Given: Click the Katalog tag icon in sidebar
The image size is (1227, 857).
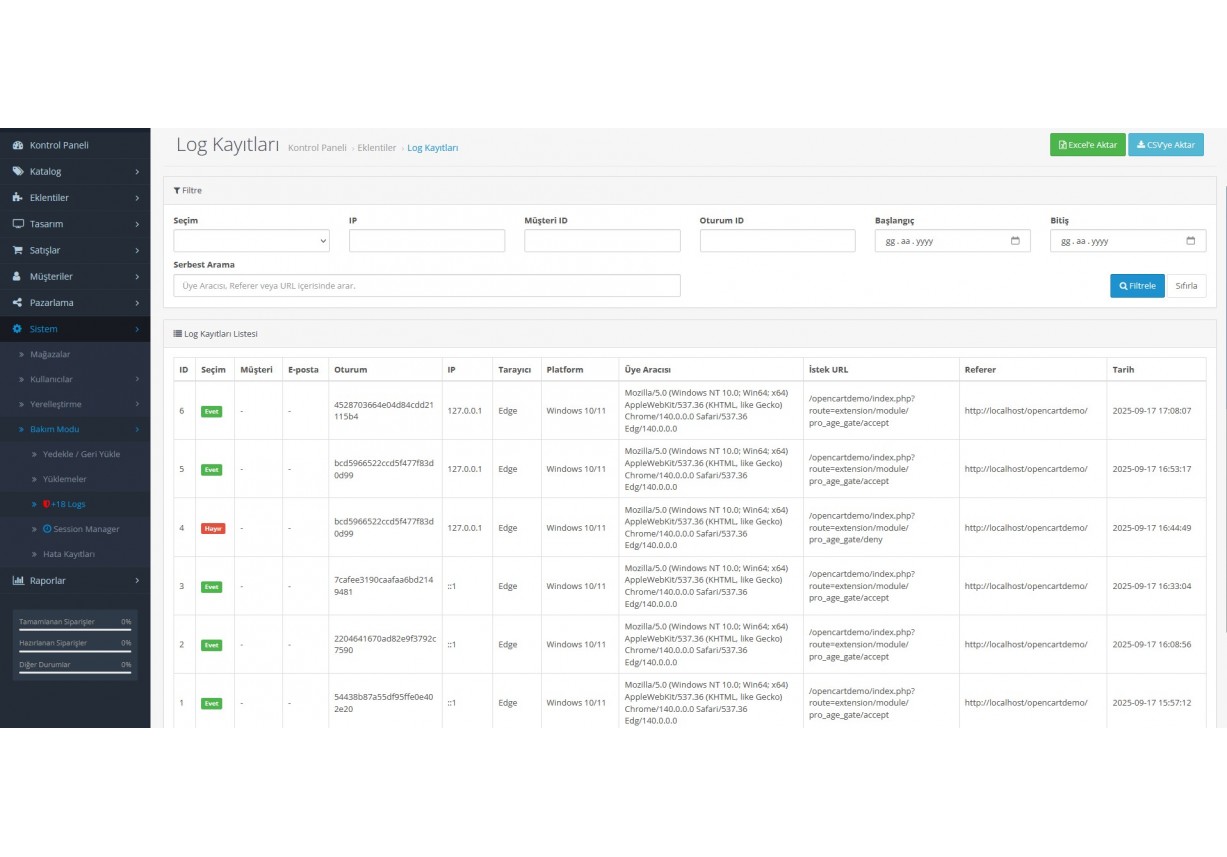Looking at the screenshot, I should 18,172.
